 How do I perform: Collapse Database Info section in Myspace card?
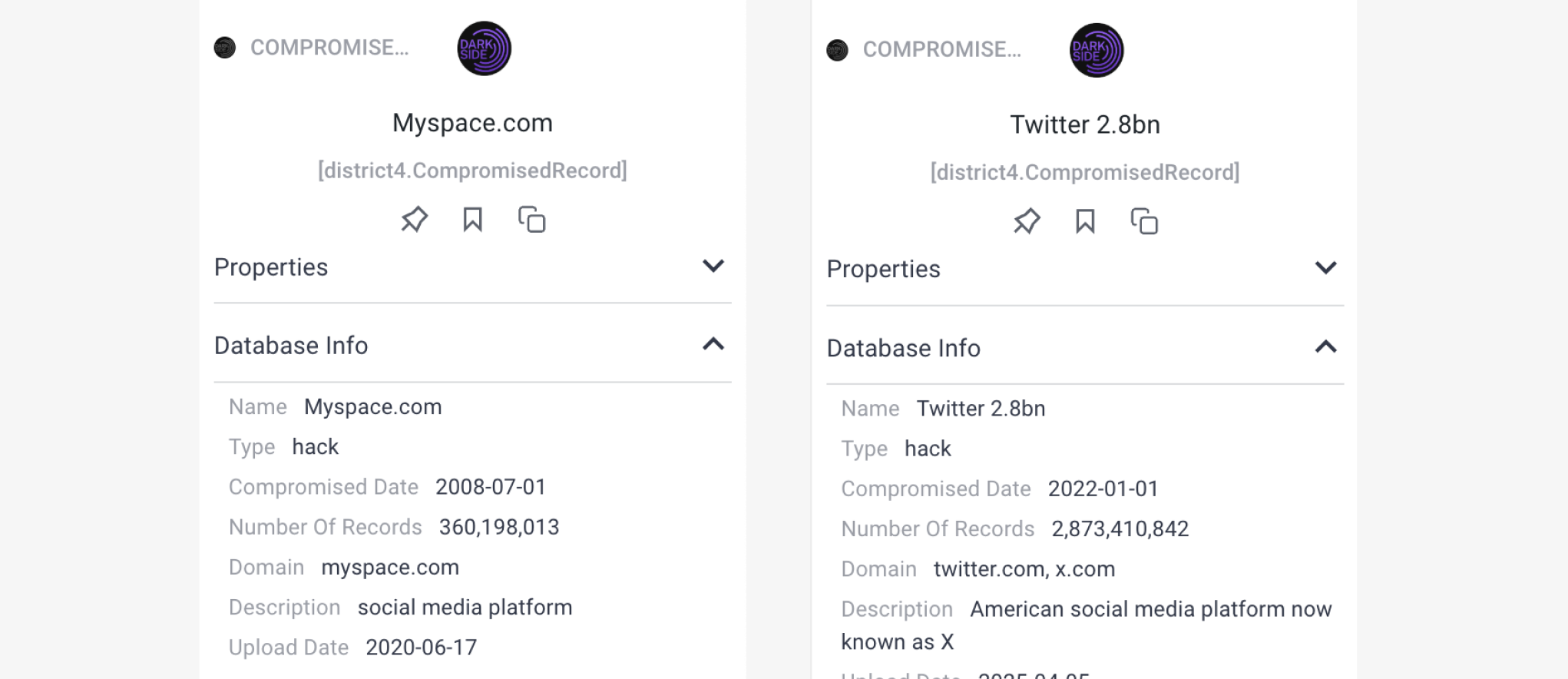713,344
